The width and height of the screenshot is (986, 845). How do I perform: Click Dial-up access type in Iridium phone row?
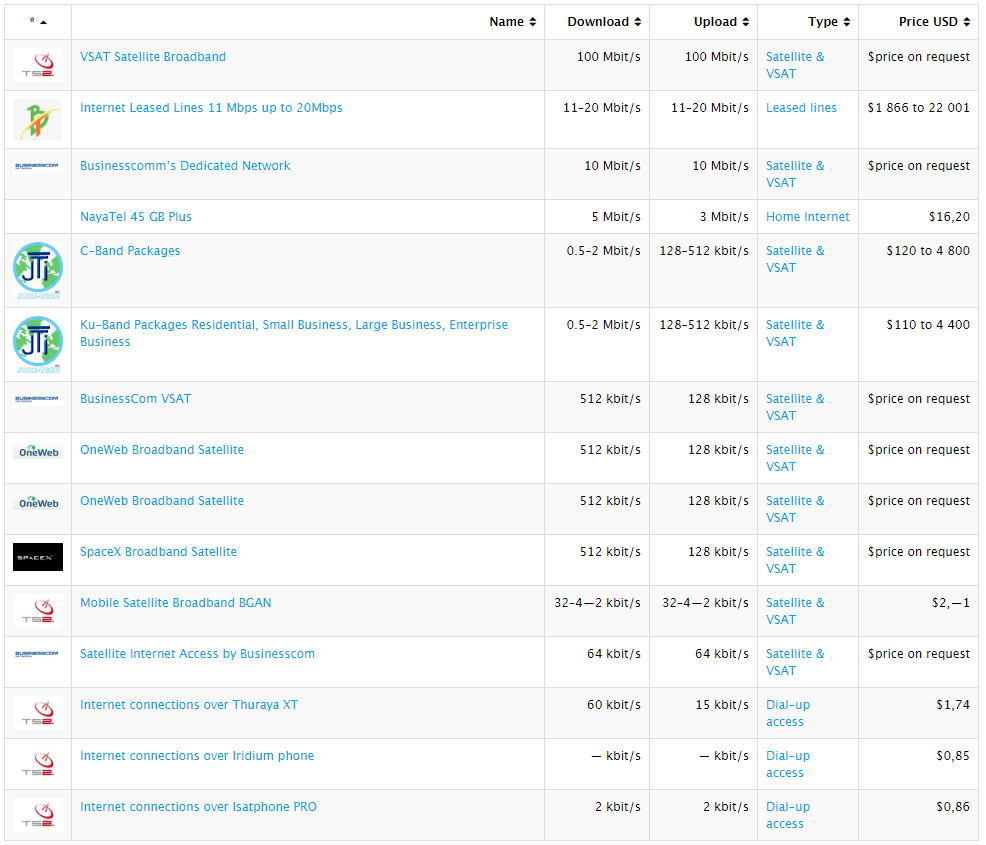click(788, 764)
